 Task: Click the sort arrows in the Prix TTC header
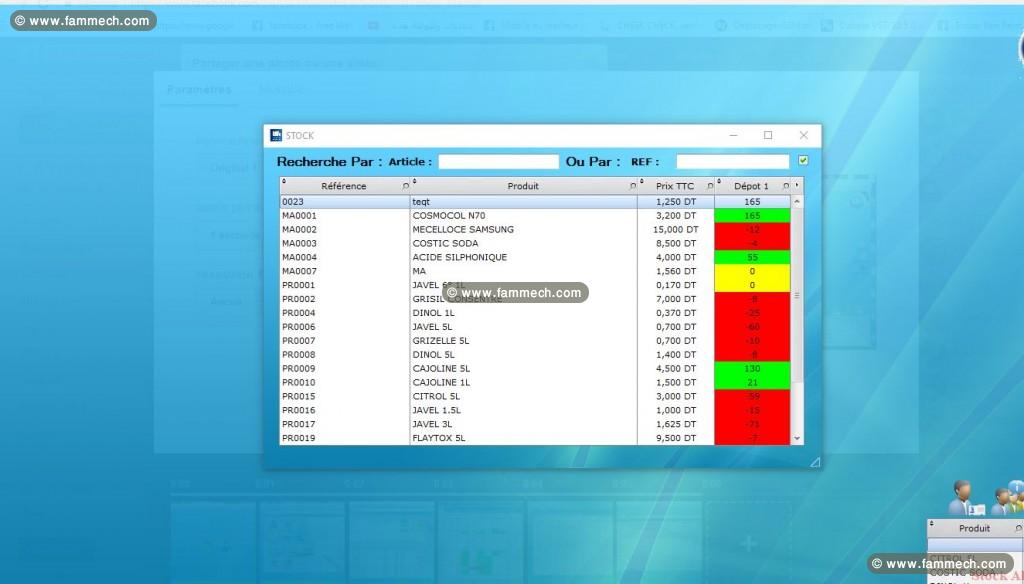[642, 182]
